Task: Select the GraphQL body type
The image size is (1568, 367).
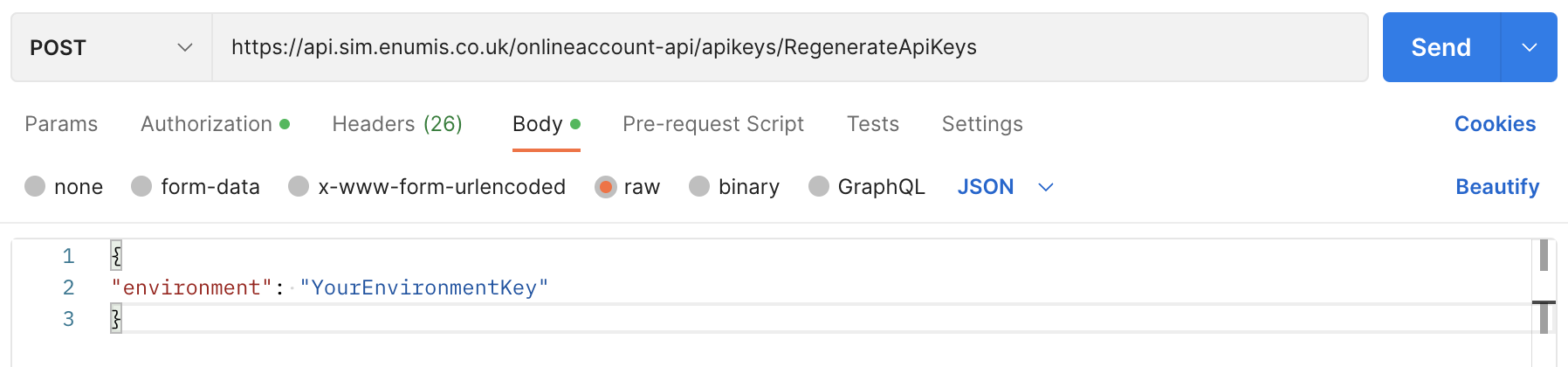Action: [x=819, y=187]
